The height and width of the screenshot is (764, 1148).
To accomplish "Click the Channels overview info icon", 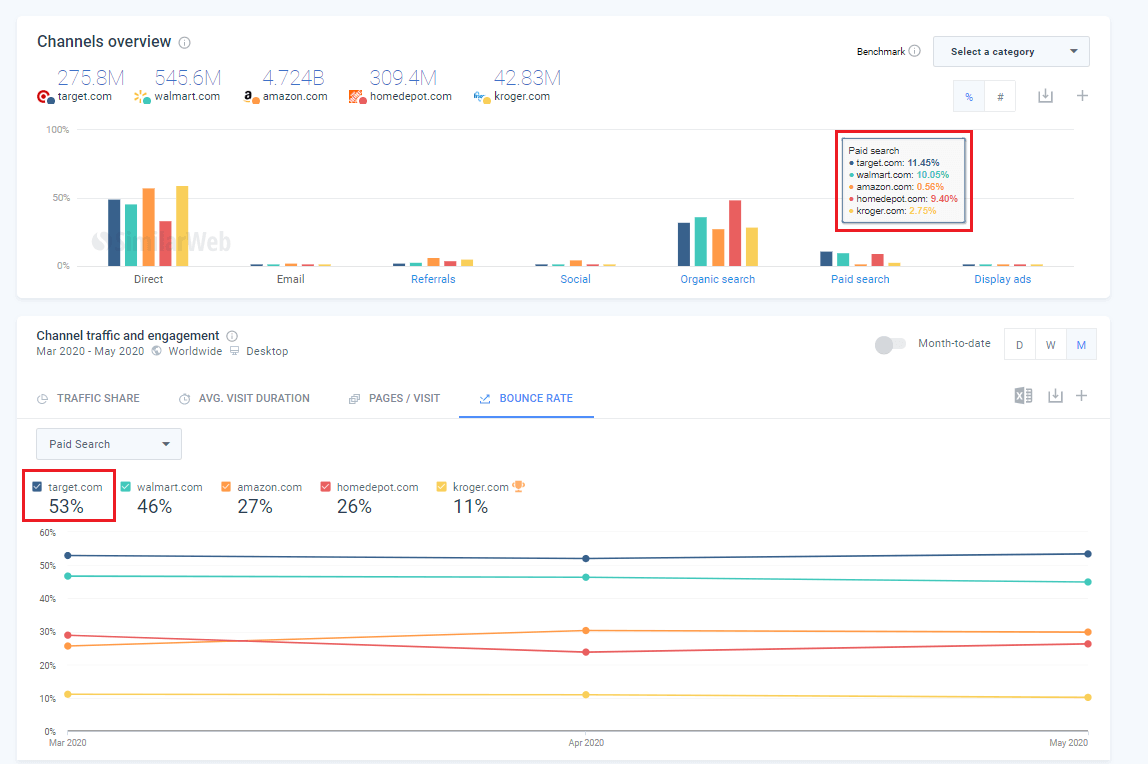I will 184,43.
